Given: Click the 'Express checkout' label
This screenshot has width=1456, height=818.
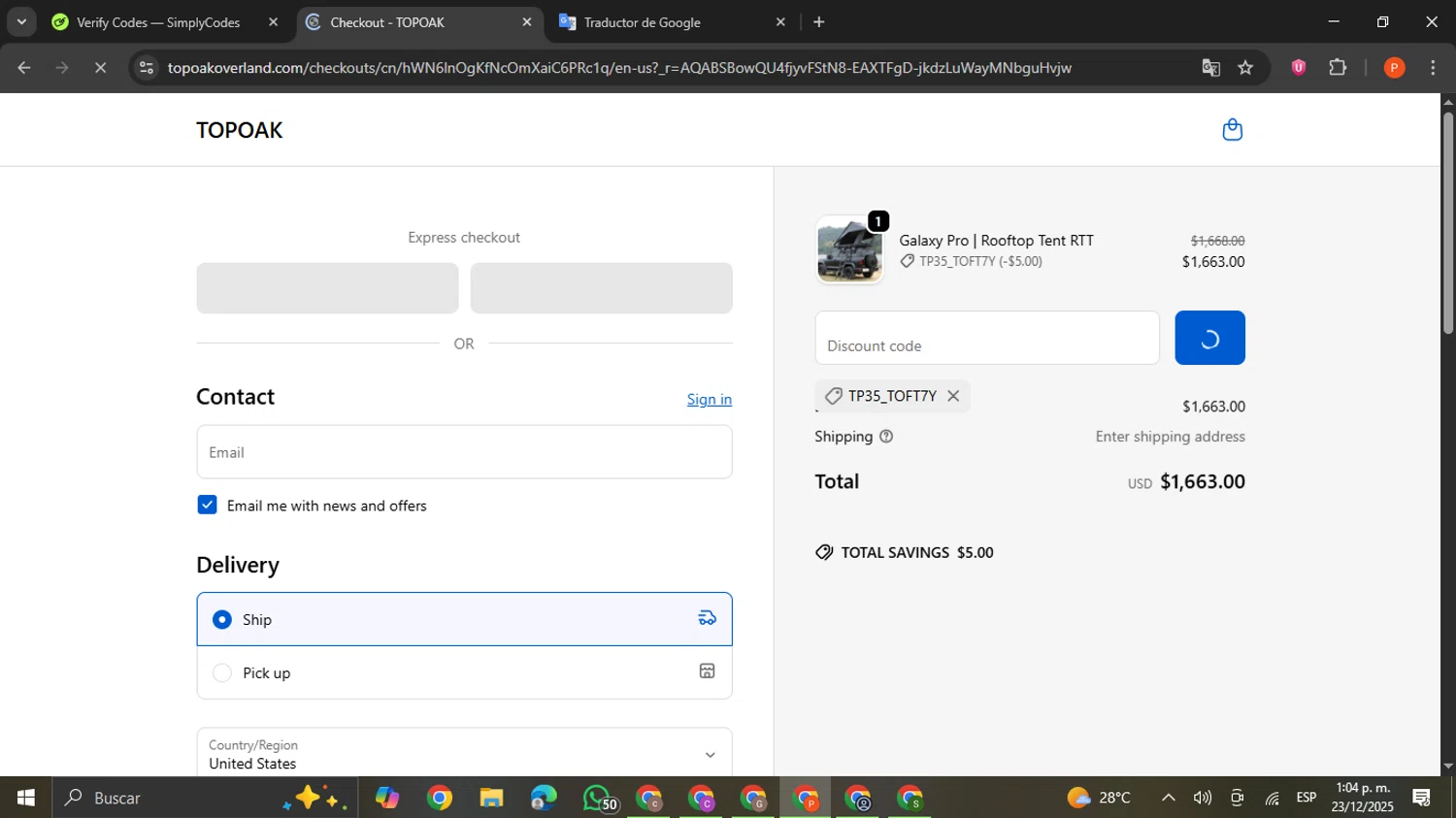Looking at the screenshot, I should coord(464,238).
